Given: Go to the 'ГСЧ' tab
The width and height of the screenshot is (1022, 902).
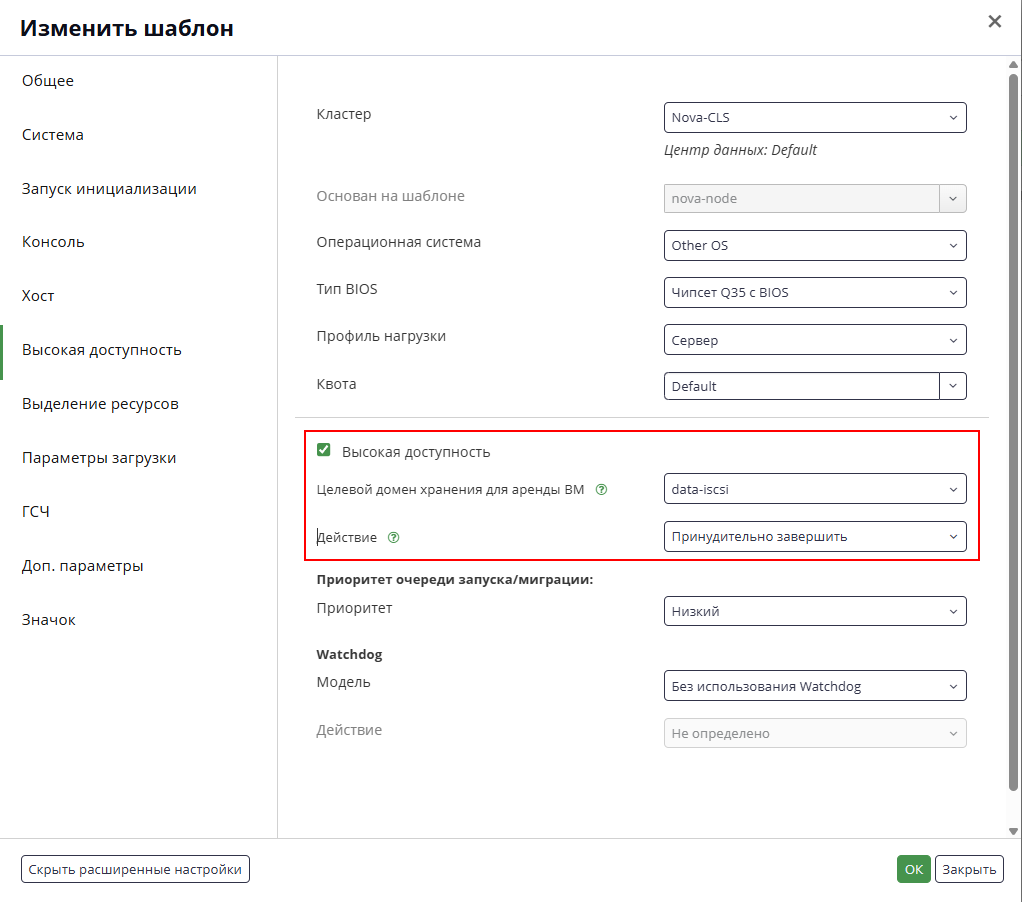Looking at the screenshot, I should 36,512.
